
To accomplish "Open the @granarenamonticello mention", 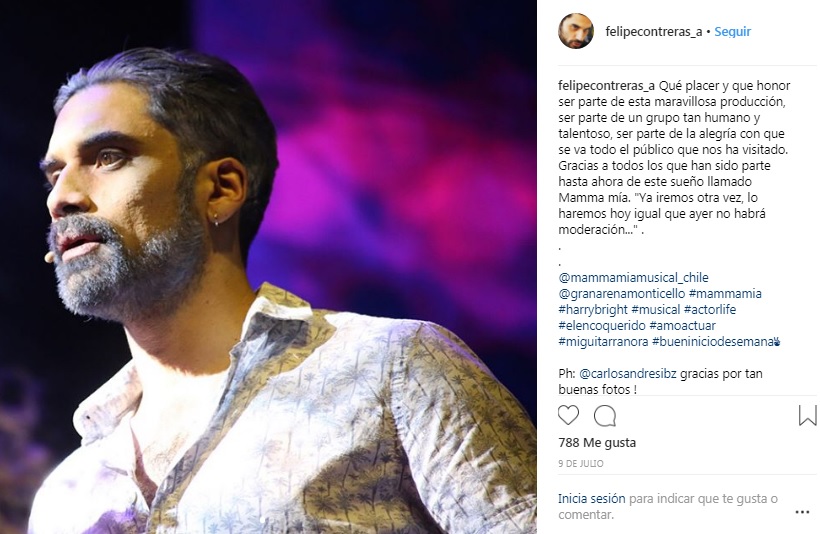I will pyautogui.click(x=621, y=294).
